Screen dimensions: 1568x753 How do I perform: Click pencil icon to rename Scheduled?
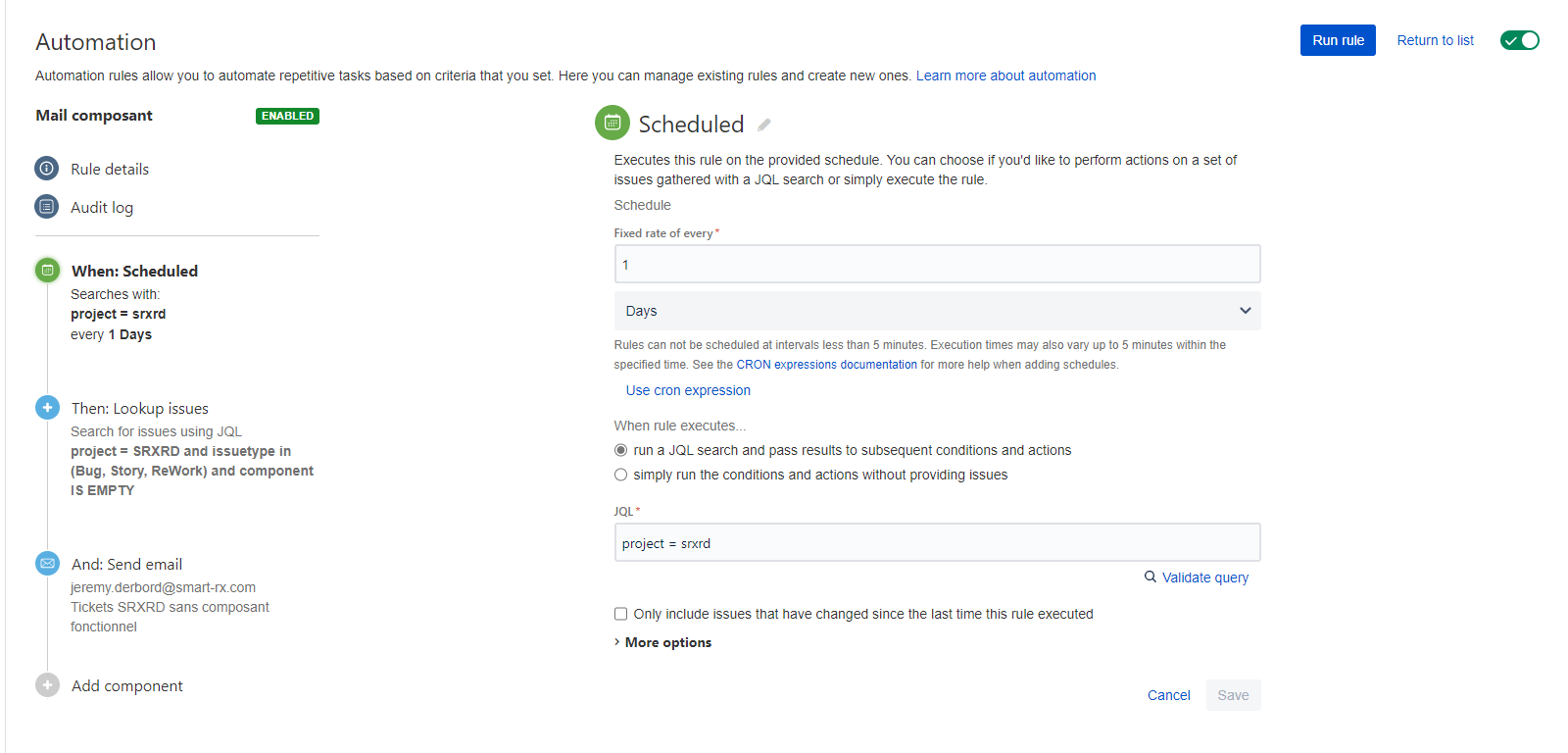tap(764, 125)
